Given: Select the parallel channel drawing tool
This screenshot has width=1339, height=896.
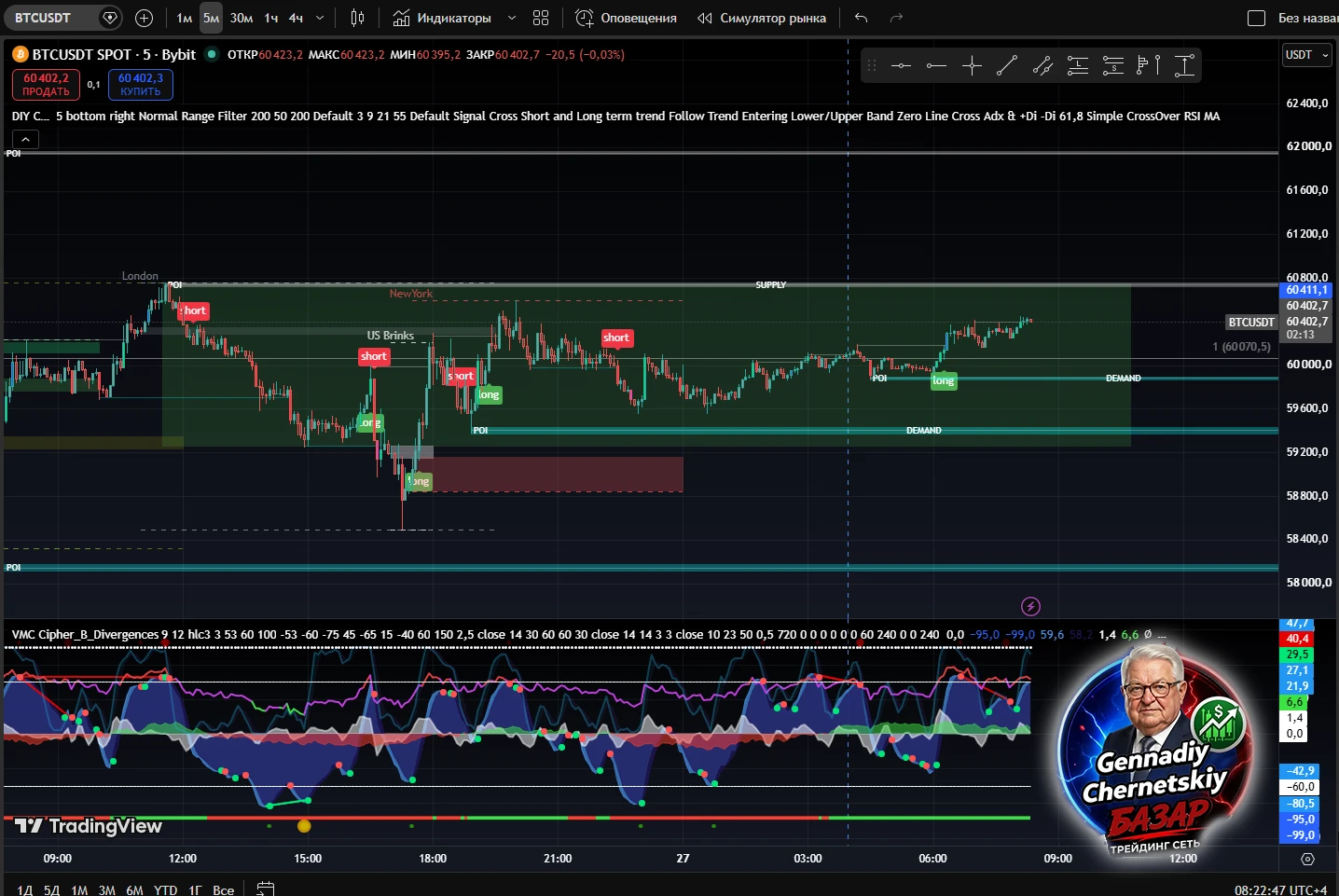Looking at the screenshot, I should coord(1042,65).
